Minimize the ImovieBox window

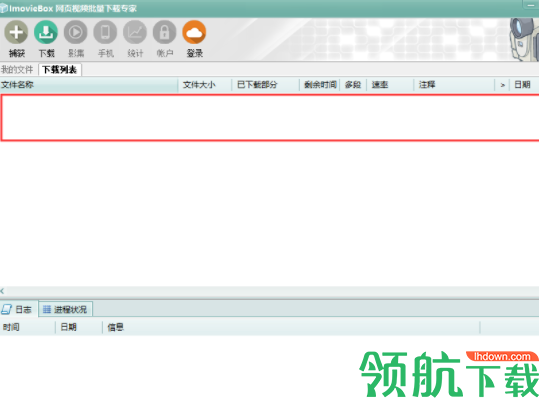click(x=531, y=5)
